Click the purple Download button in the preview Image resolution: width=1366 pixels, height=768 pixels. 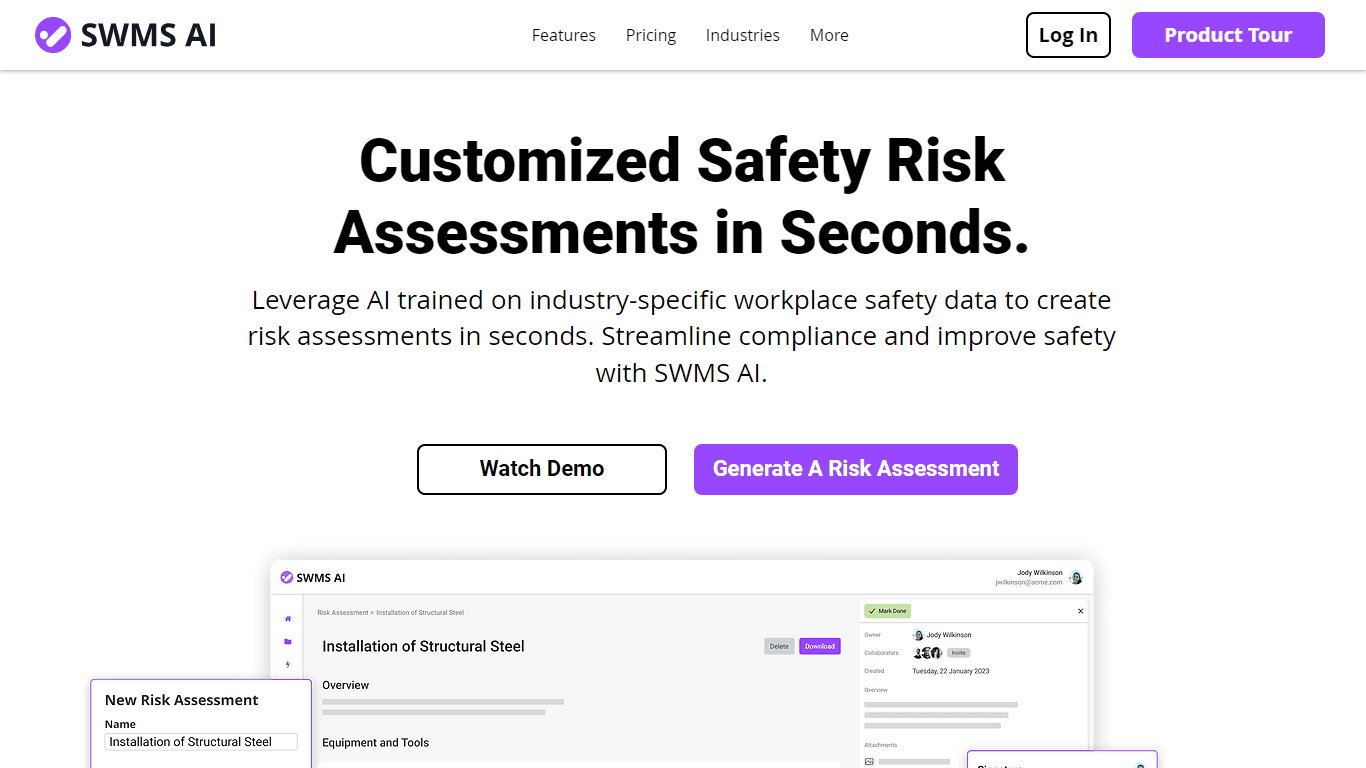(820, 646)
